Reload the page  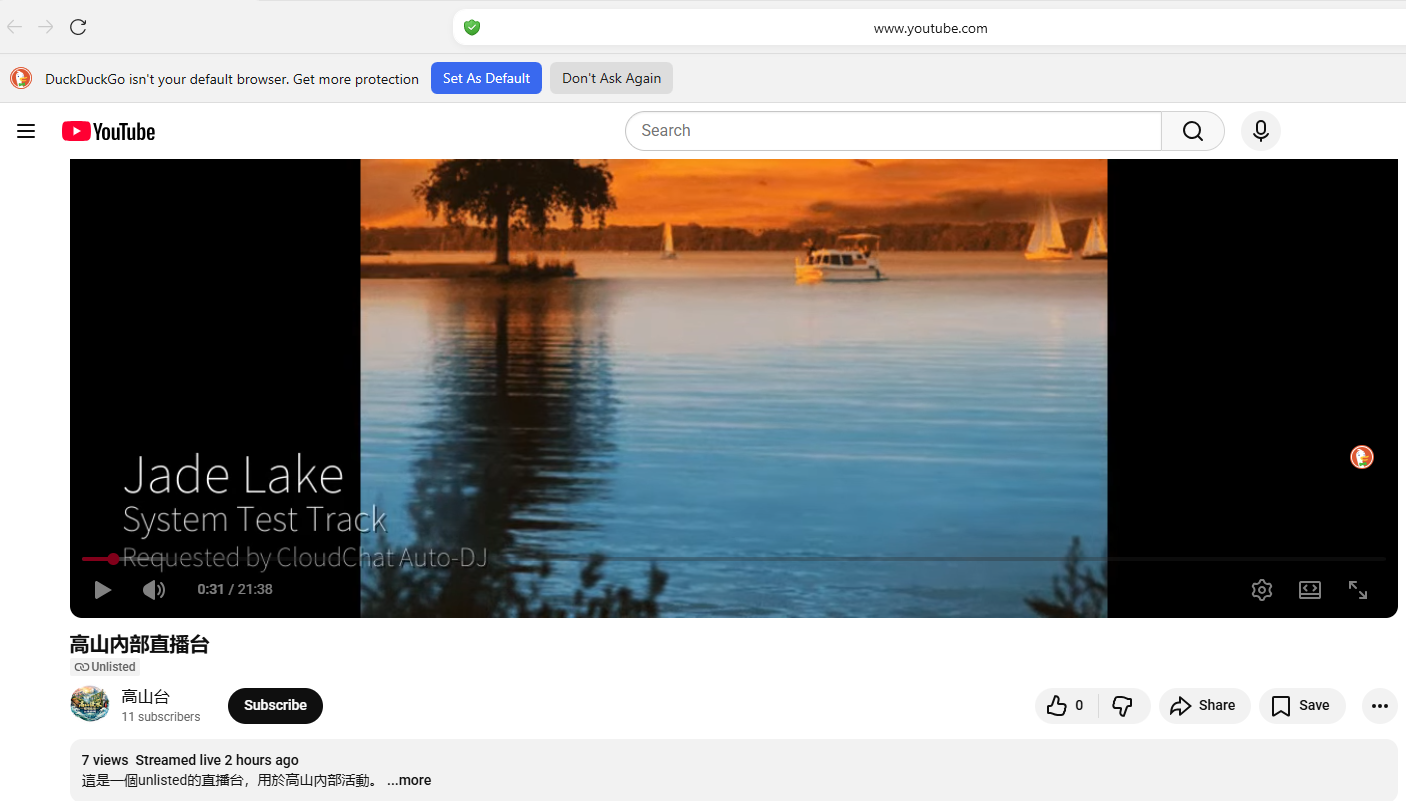(x=78, y=27)
